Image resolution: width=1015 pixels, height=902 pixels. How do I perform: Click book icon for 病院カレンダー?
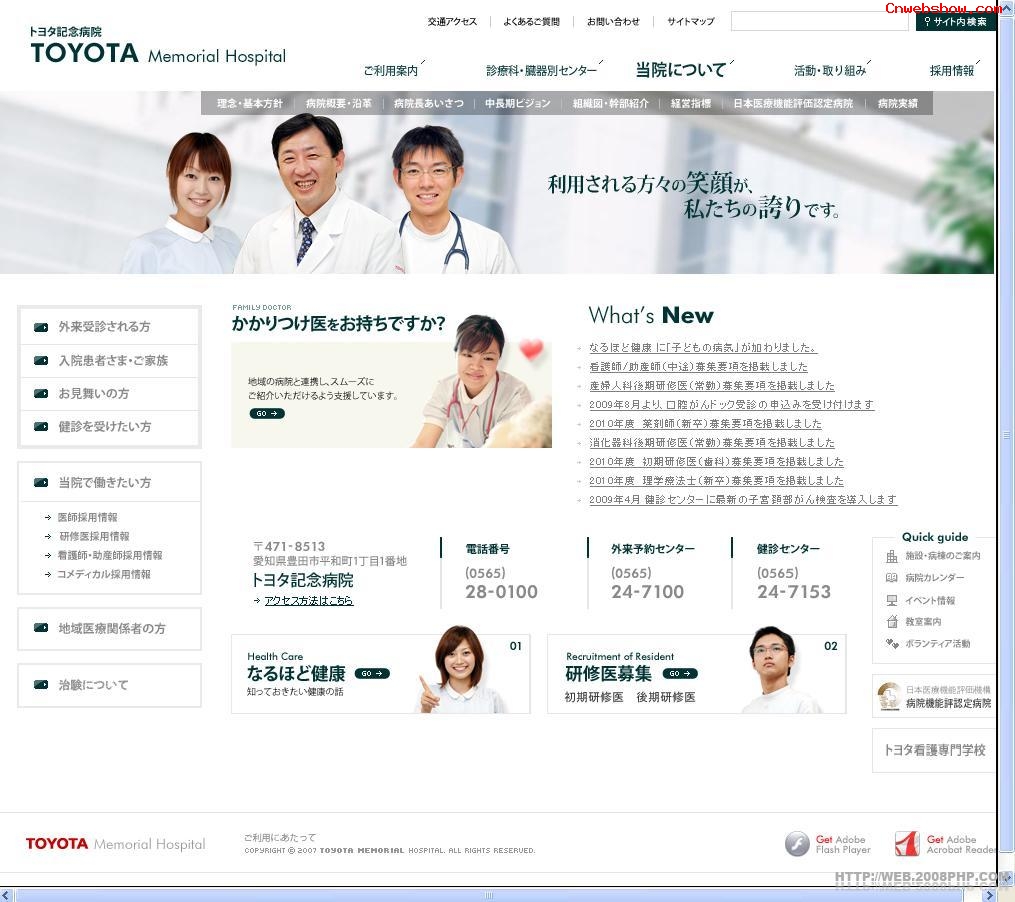pyautogui.click(x=892, y=578)
